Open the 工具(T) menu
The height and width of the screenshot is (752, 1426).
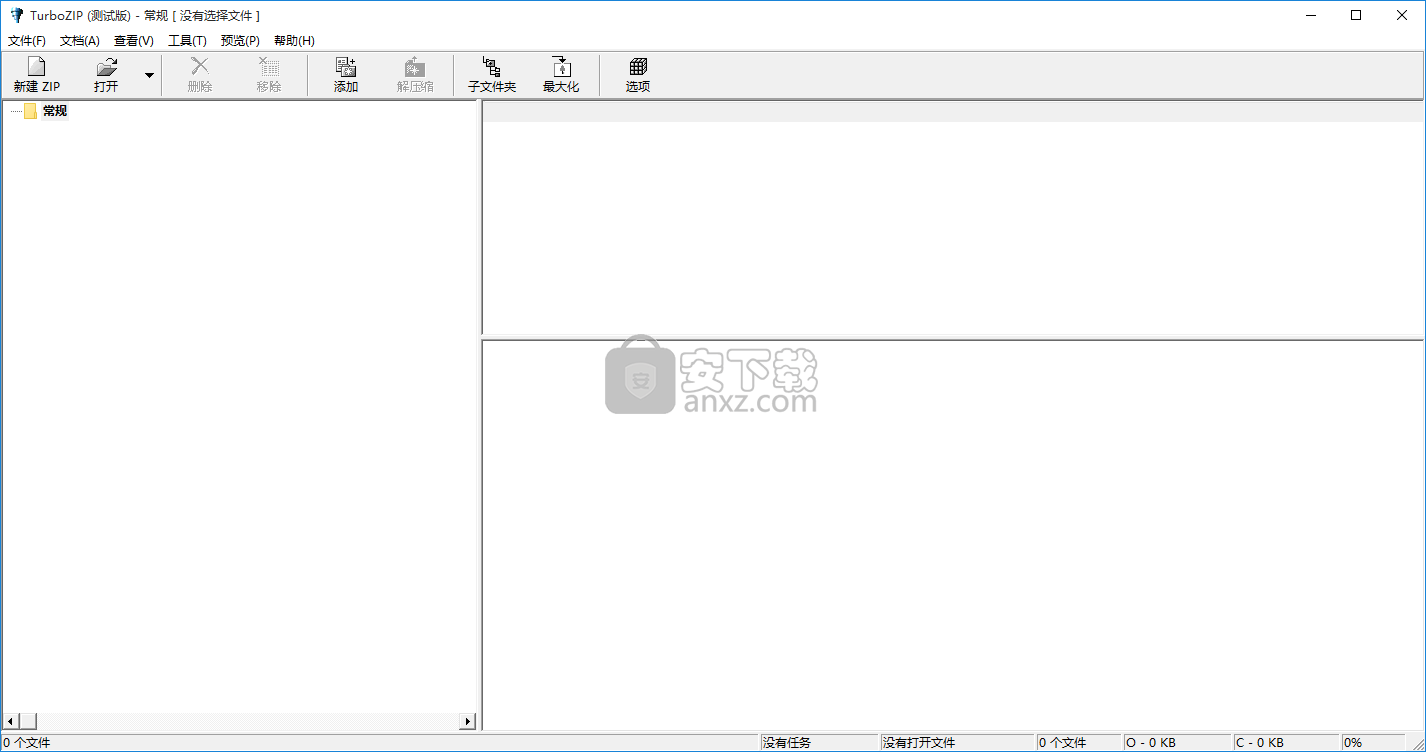187,41
